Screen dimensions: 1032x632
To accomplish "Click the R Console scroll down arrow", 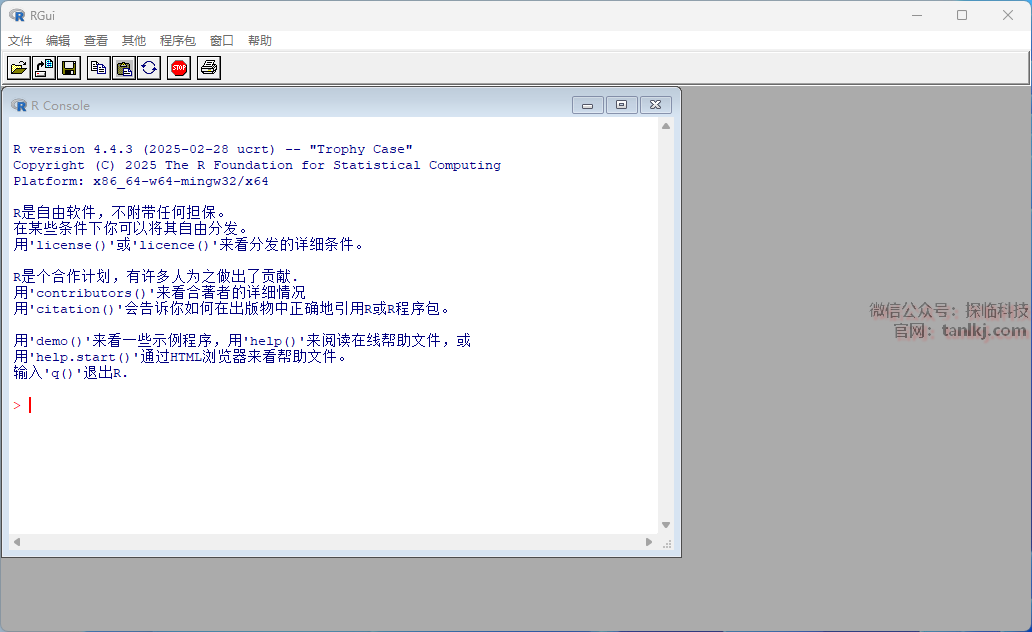I will tap(666, 525).
